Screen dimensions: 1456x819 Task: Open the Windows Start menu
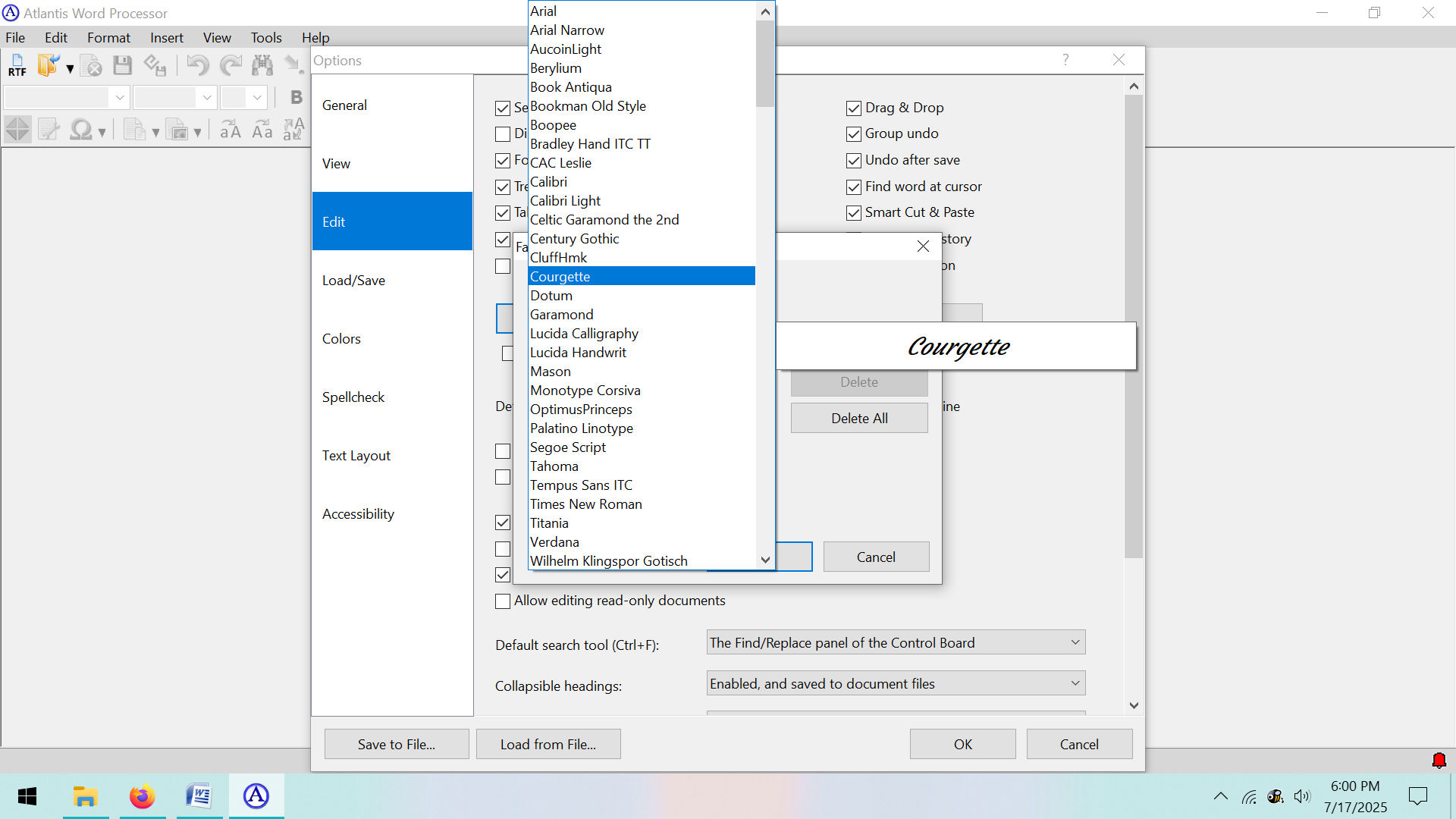(27, 796)
